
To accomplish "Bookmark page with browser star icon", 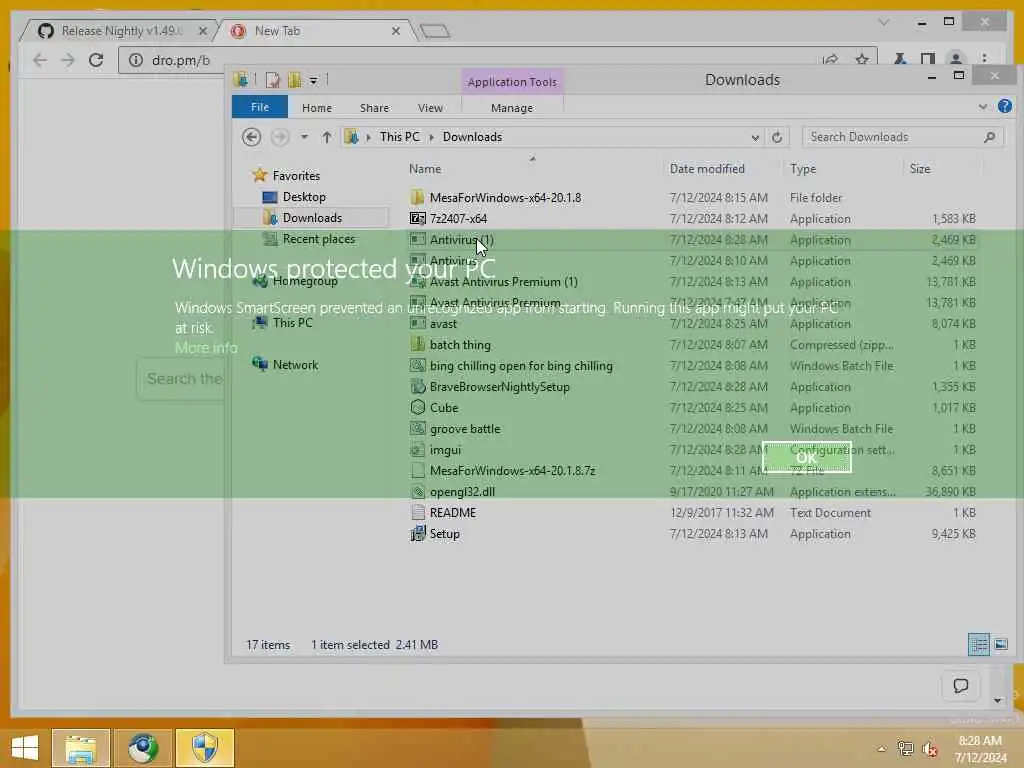I will [x=862, y=59].
